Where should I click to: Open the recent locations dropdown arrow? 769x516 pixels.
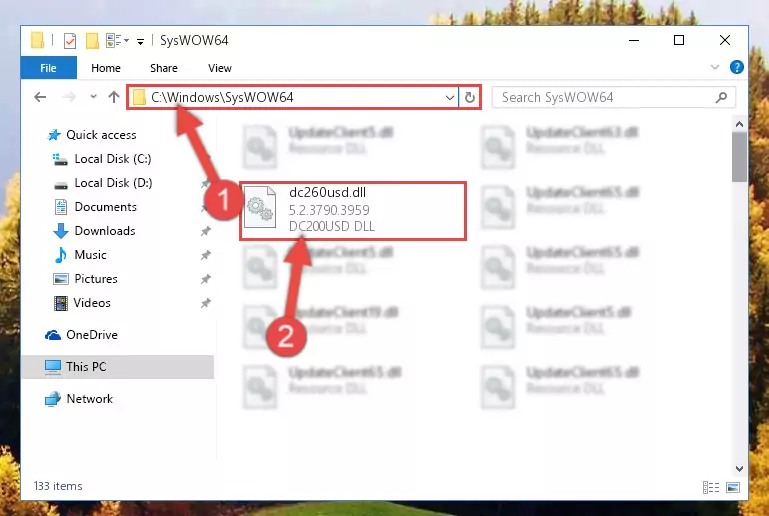93,97
